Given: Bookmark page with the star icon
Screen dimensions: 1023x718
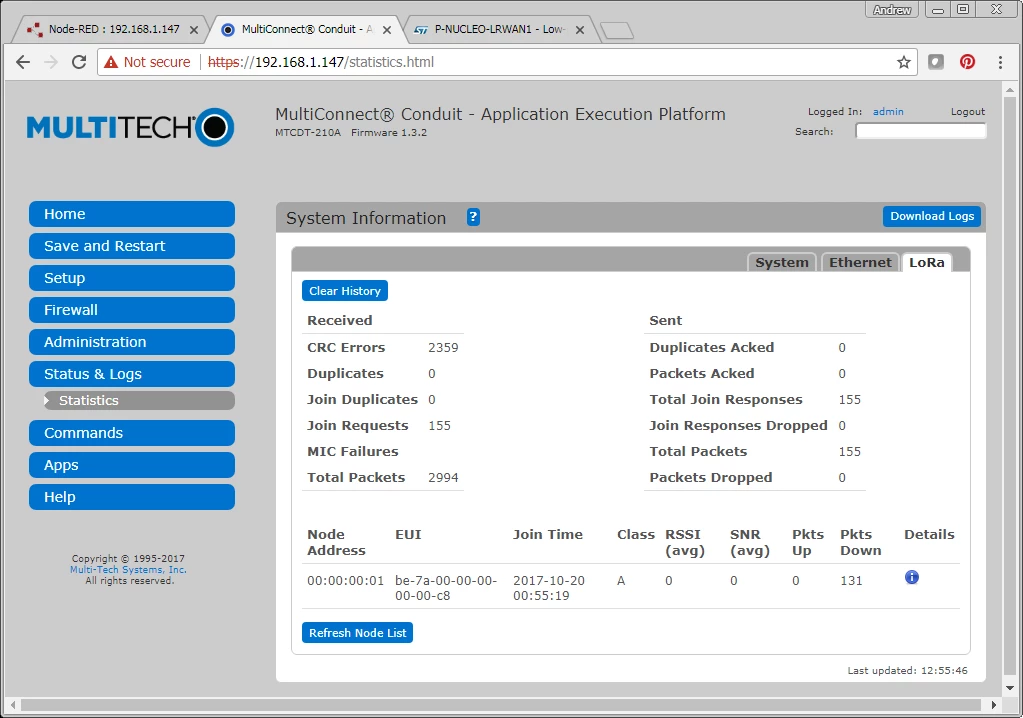Looking at the screenshot, I should [x=904, y=62].
